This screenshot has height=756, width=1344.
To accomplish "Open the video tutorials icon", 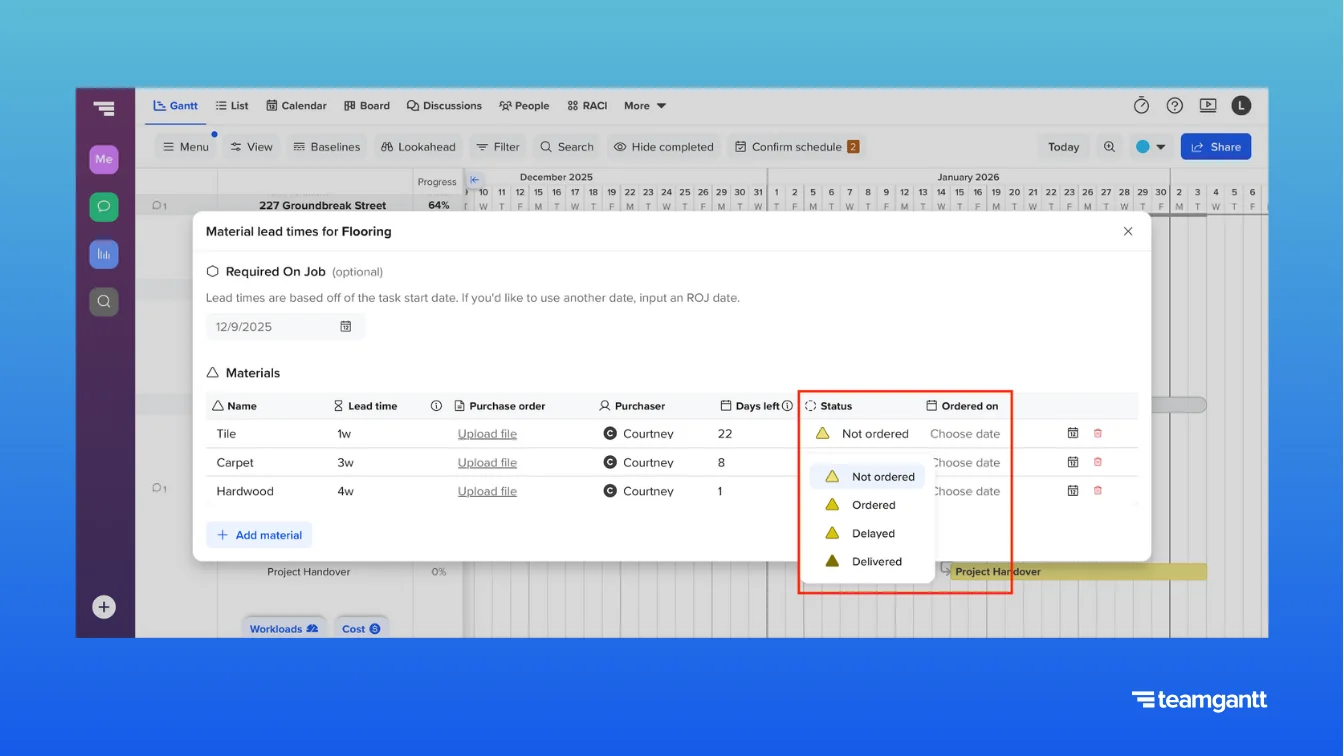I will tap(1208, 105).
